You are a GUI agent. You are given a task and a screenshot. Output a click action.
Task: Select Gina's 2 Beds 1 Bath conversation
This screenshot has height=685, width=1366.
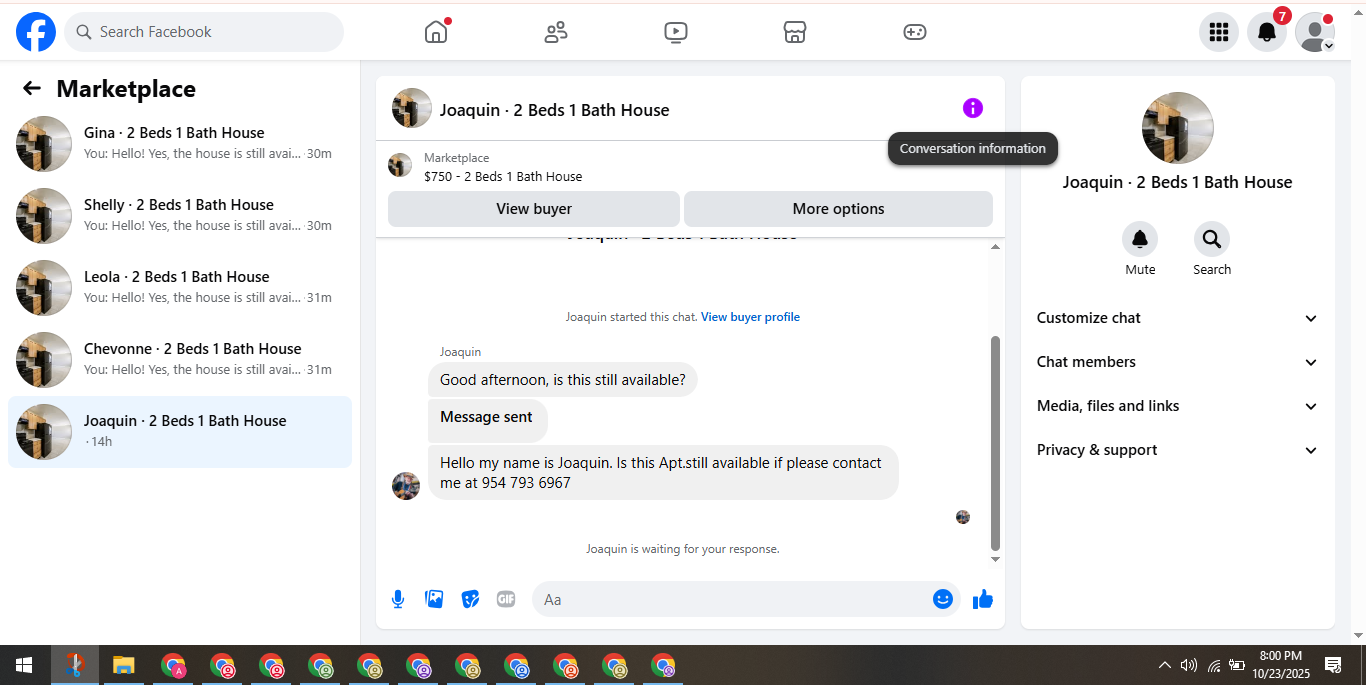click(x=180, y=144)
